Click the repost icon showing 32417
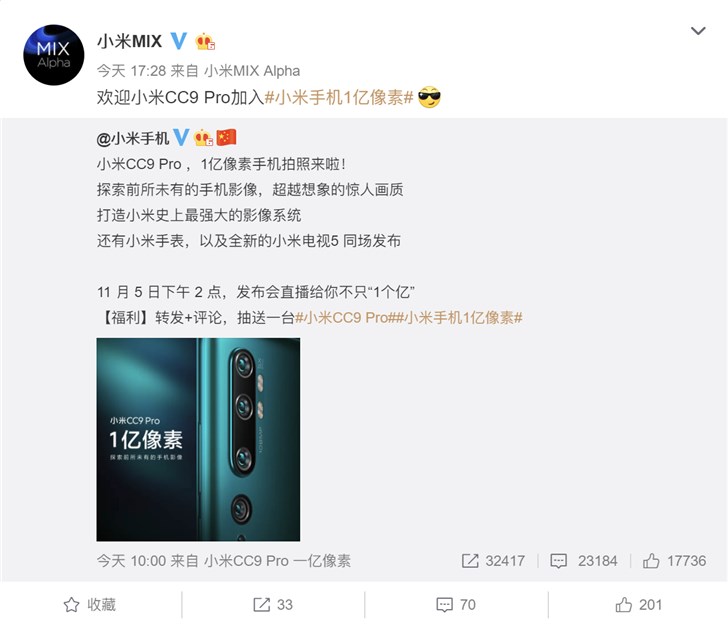728x626 pixels. click(x=494, y=561)
